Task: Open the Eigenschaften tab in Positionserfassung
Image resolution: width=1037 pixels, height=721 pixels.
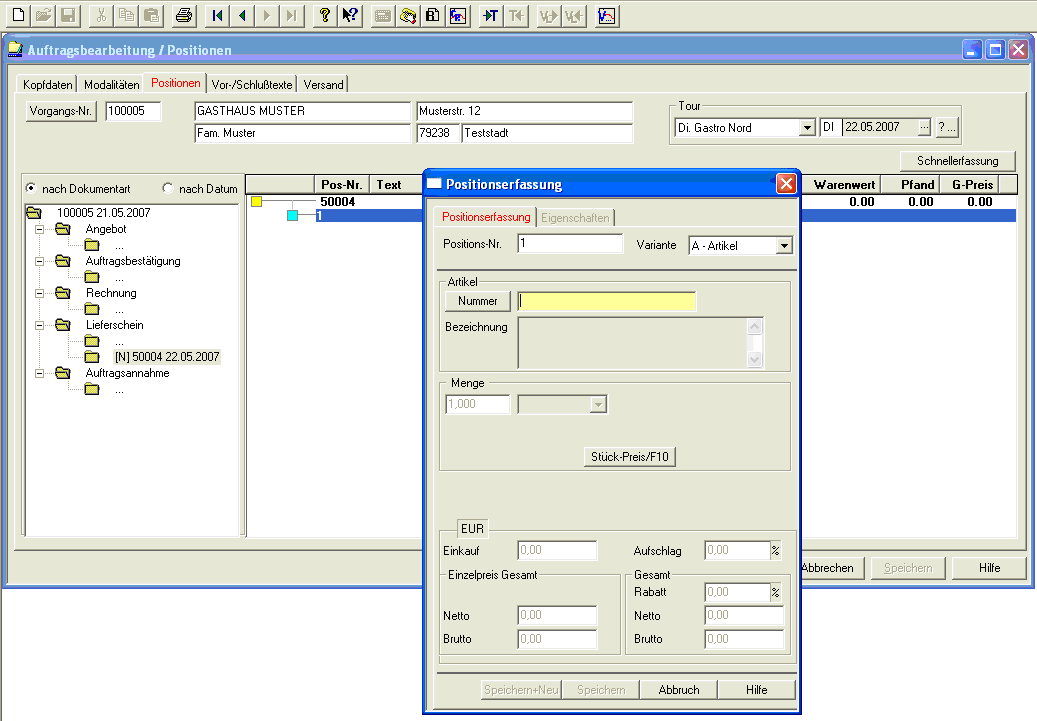Action: pyautogui.click(x=575, y=218)
